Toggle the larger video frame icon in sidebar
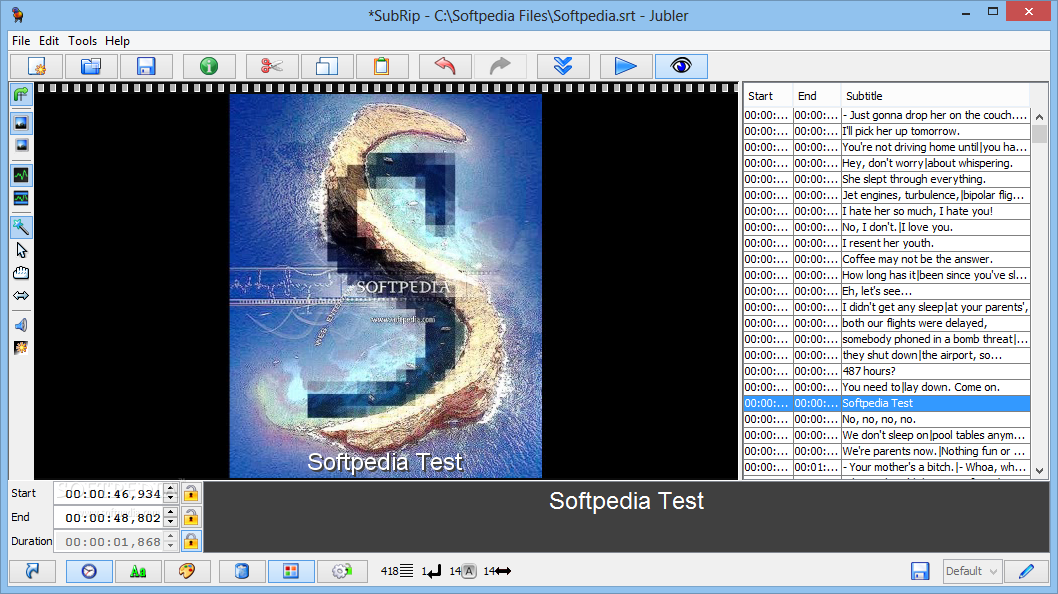The image size is (1058, 594). tap(21, 123)
